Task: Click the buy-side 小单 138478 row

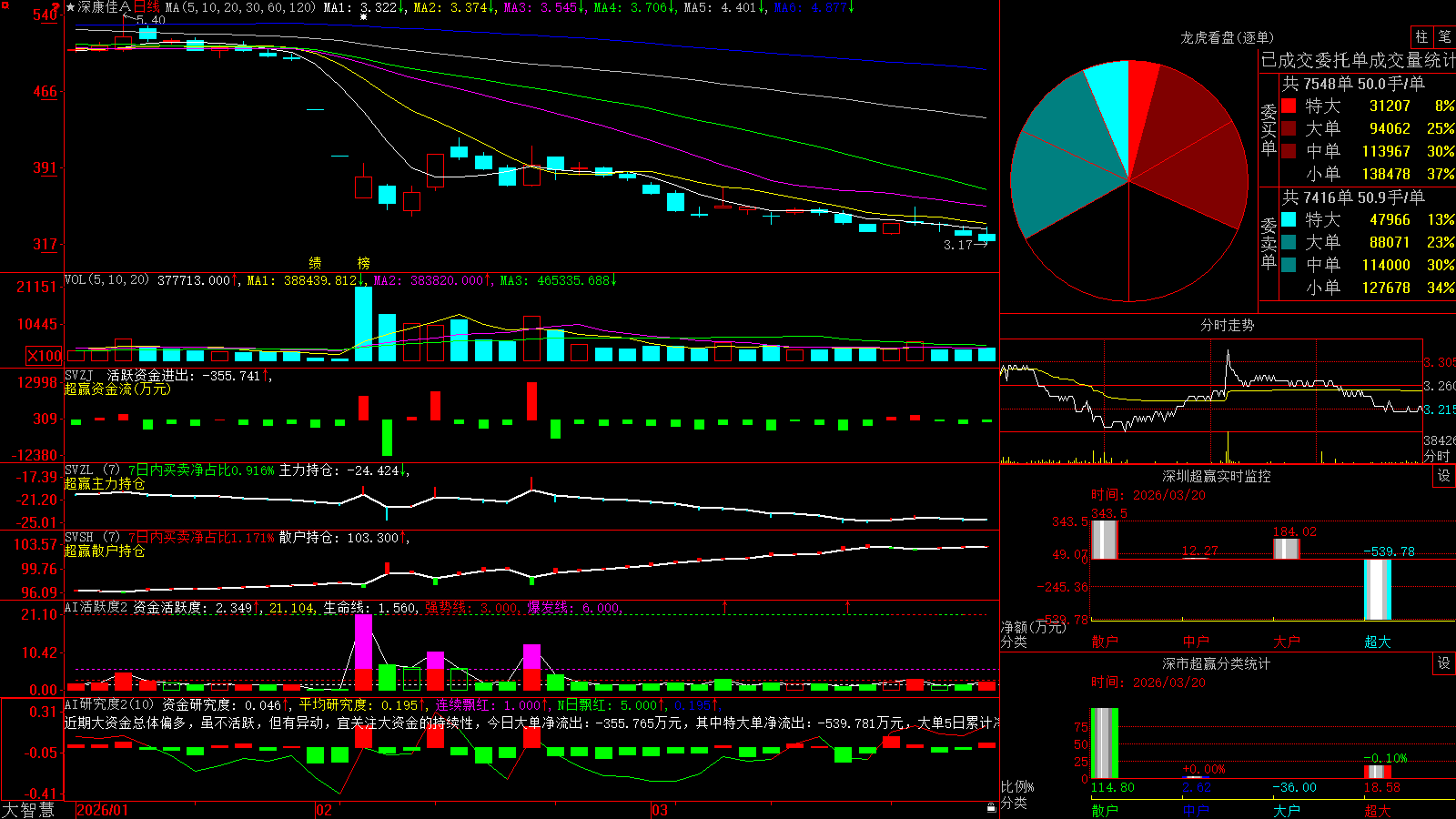Action: click(1380, 174)
